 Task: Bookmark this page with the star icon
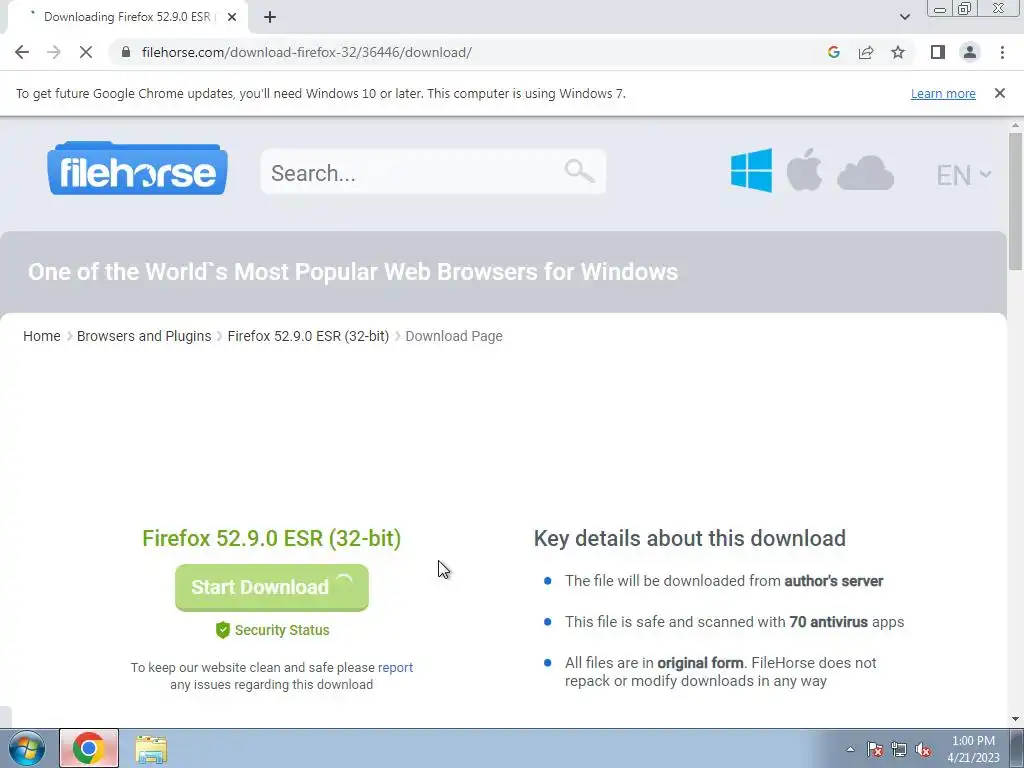click(x=898, y=52)
